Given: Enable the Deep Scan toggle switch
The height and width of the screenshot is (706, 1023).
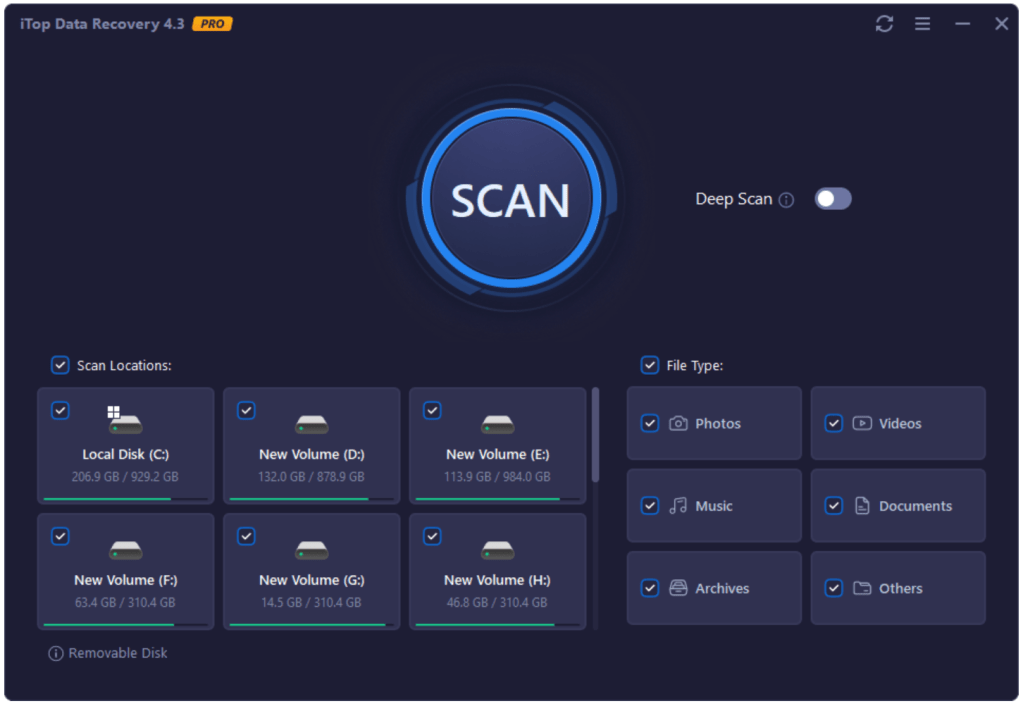Looking at the screenshot, I should (832, 199).
